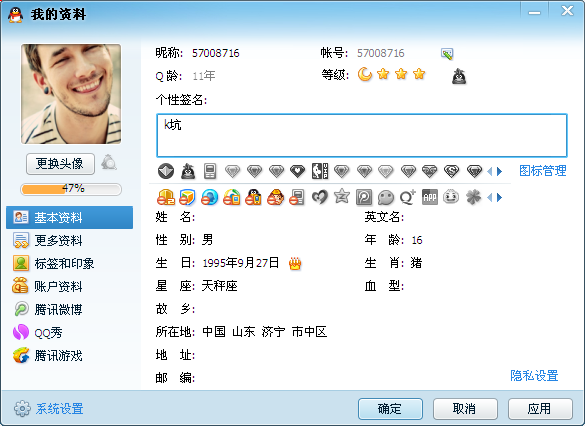Open the 系统设置 link
The image size is (585, 426).
[x=60, y=408]
